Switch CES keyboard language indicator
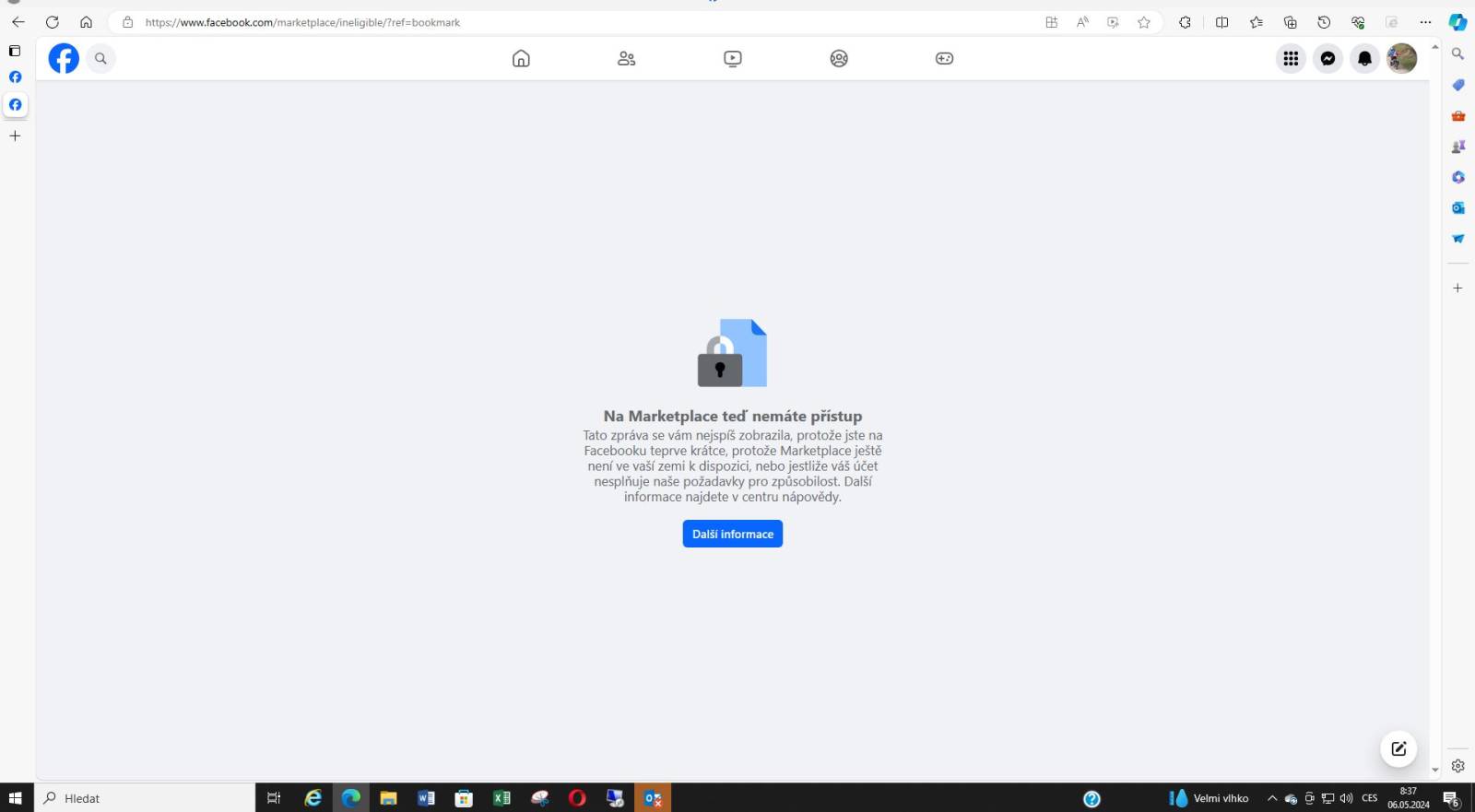This screenshot has width=1475, height=812. pyautogui.click(x=1370, y=798)
